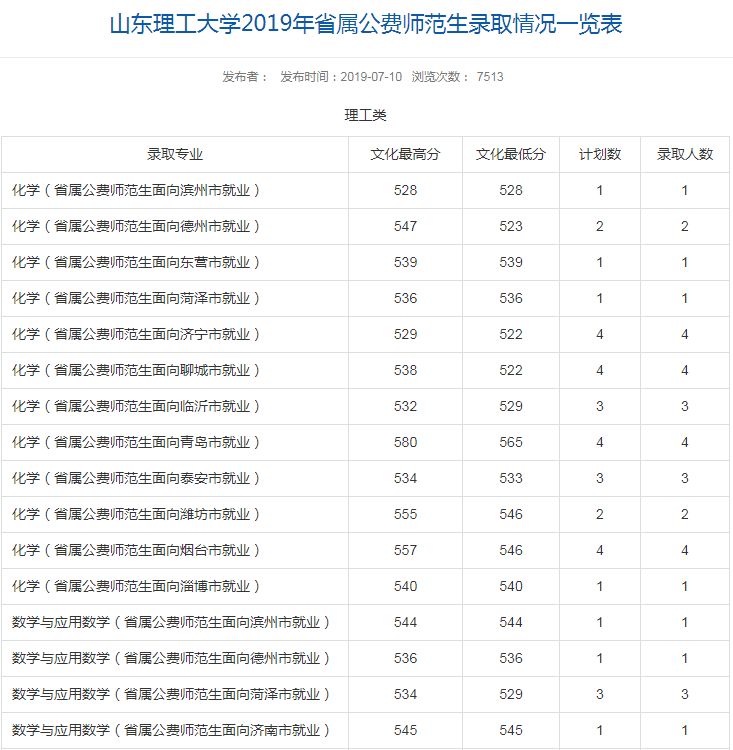Viewport: 733px width, 750px height.
Task: Click highest score 557 for 烟台市 chemistry
Action: click(x=405, y=550)
